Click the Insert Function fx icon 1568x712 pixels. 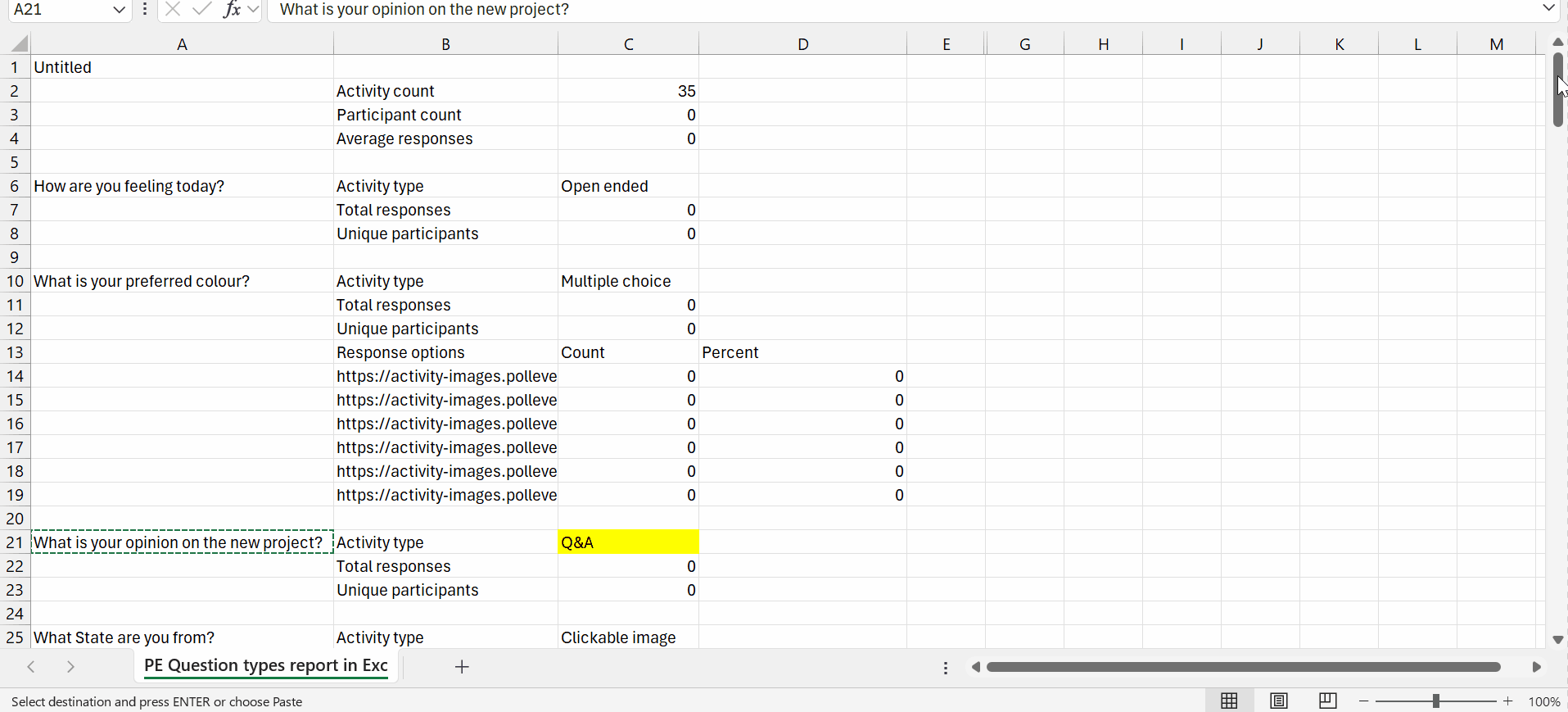(x=232, y=10)
